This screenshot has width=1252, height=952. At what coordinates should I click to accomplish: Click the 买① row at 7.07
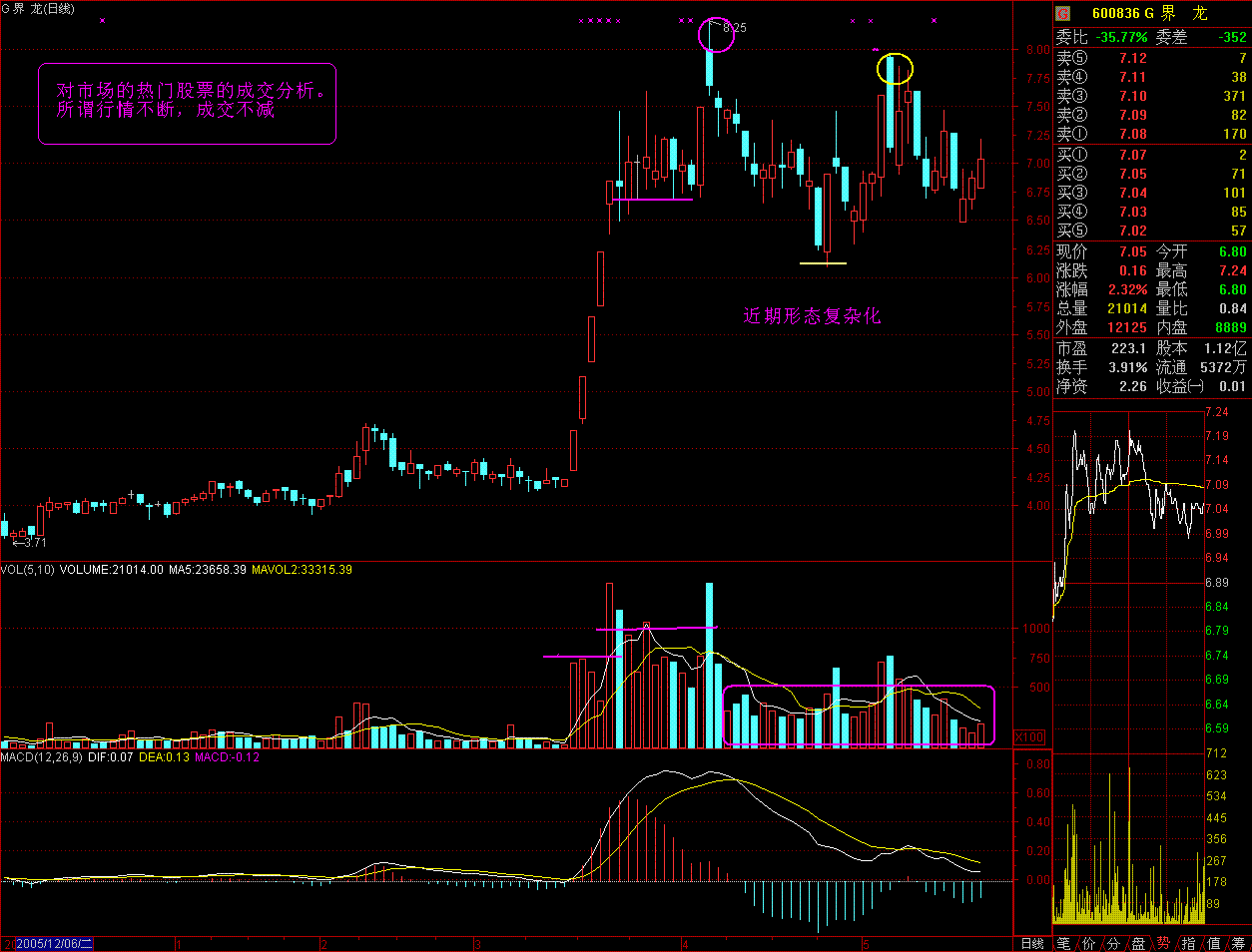point(1152,156)
